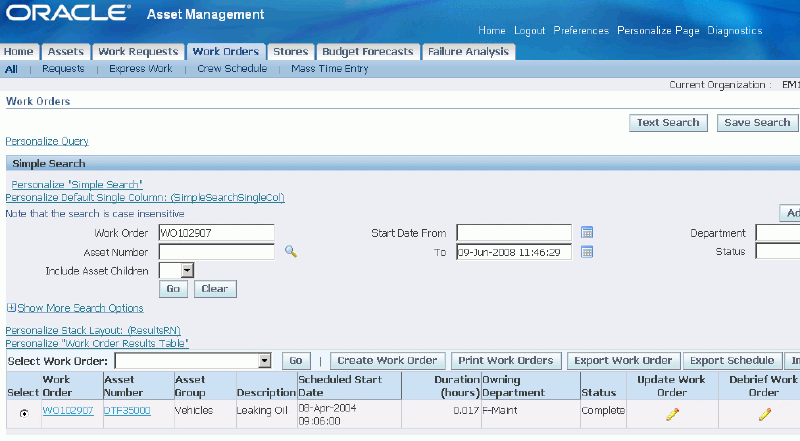The height and width of the screenshot is (441, 800).
Task: Open the Mass Time Entry subtab
Action: coord(330,69)
